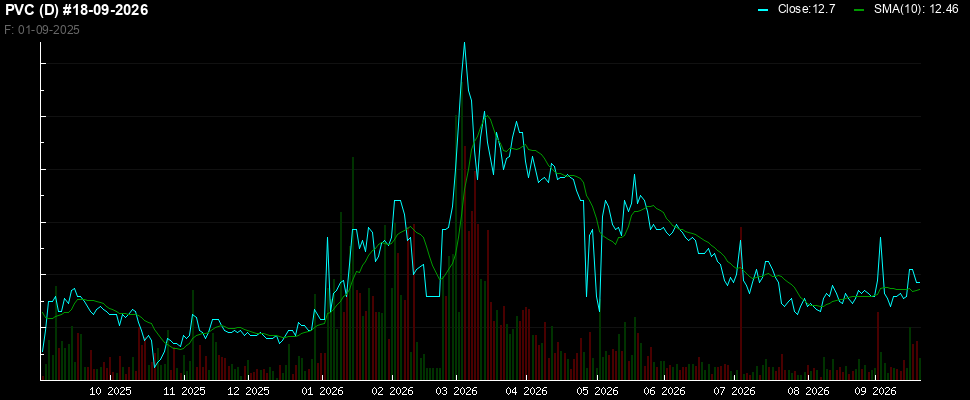Screen dimensions: 970x400
Task: Click the cyan Close legend marker
Action: [763, 10]
